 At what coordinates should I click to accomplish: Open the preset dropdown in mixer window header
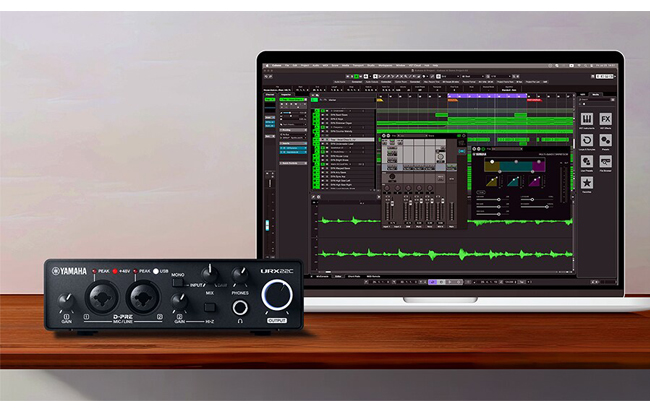pos(412,136)
